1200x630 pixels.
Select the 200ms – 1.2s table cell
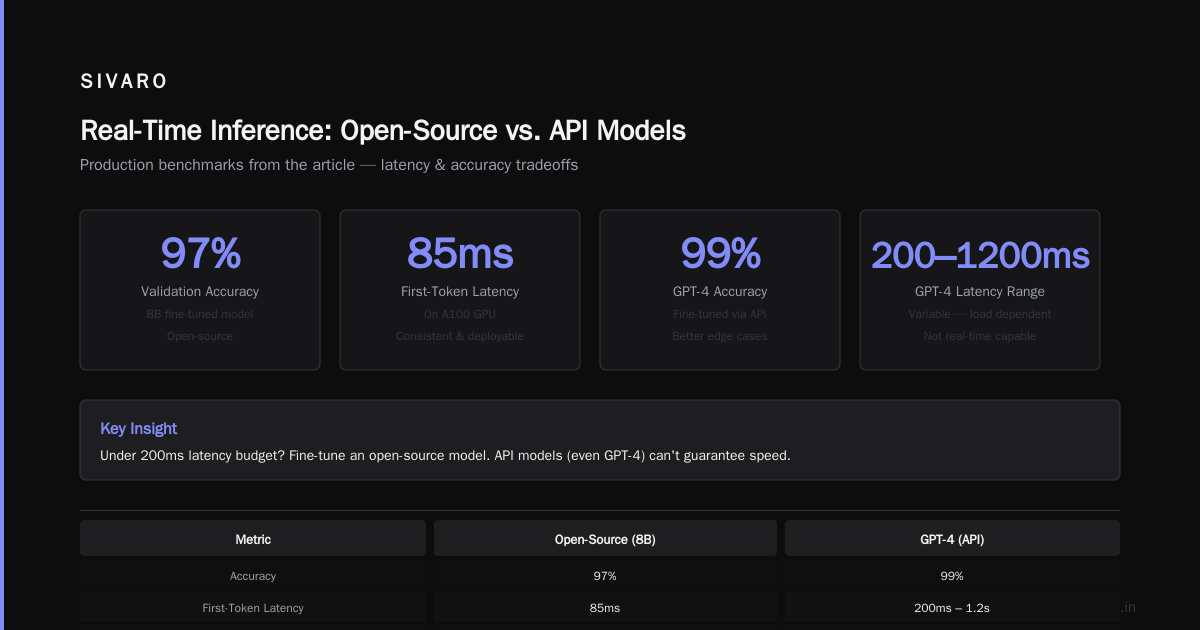952,608
